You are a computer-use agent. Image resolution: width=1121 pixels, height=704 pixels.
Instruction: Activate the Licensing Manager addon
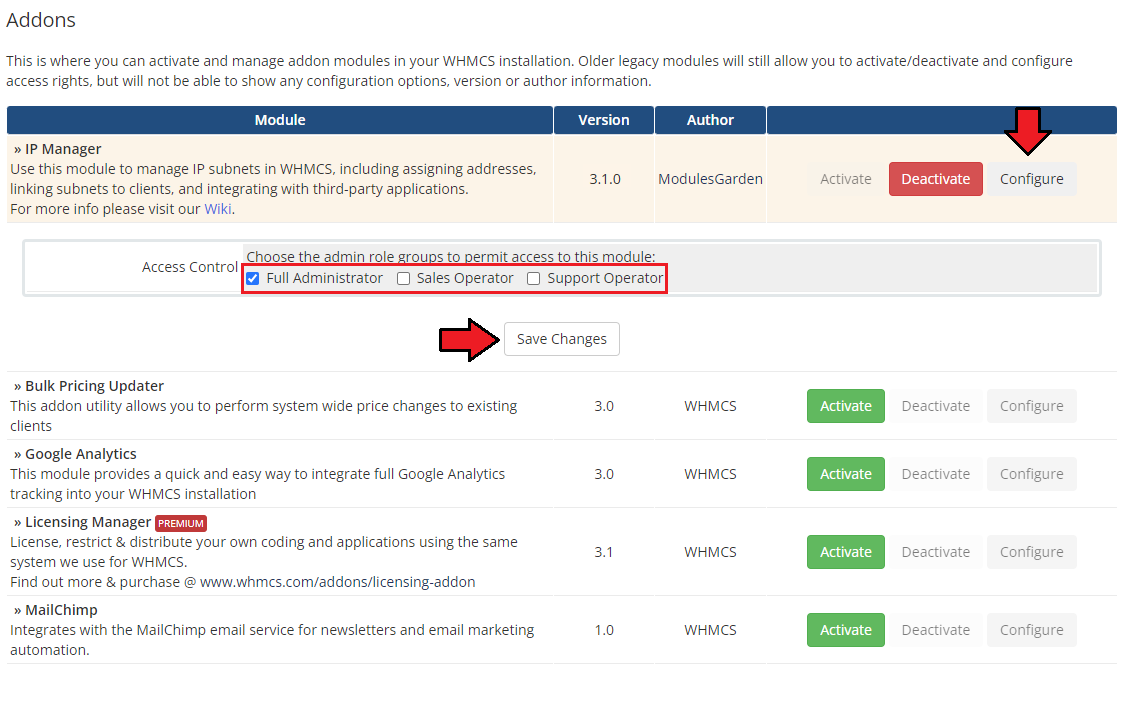click(845, 552)
